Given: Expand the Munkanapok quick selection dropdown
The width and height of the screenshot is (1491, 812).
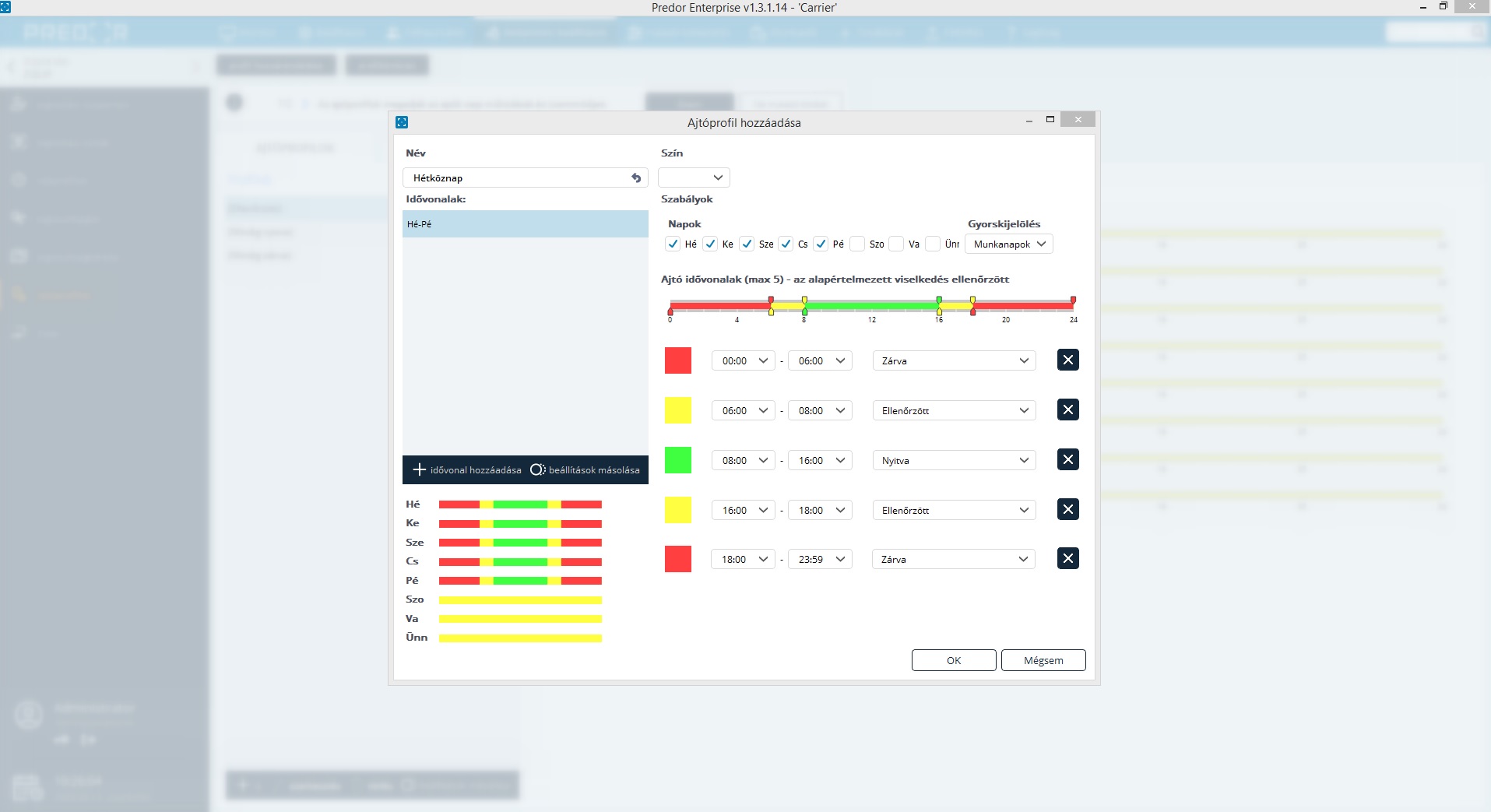Looking at the screenshot, I should tap(1008, 244).
